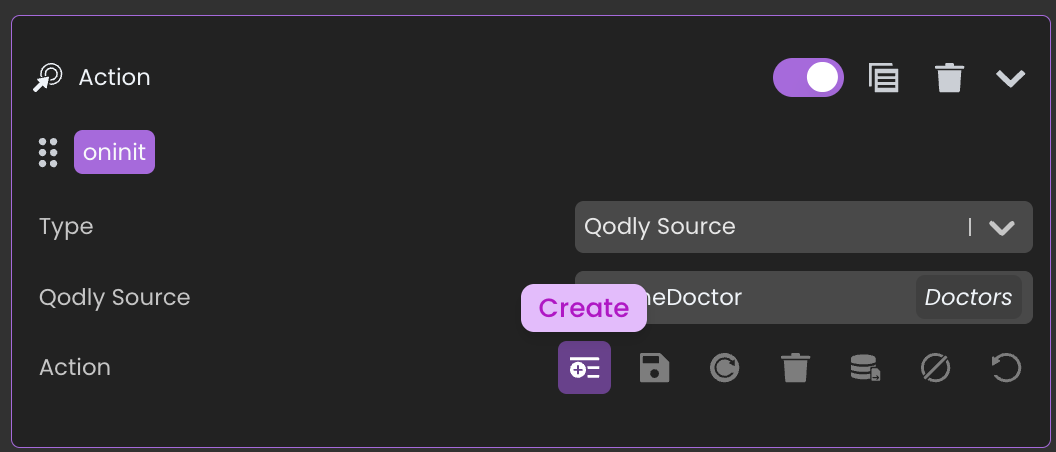Click the database stack action icon
The image size is (1056, 452).
coord(865,368)
